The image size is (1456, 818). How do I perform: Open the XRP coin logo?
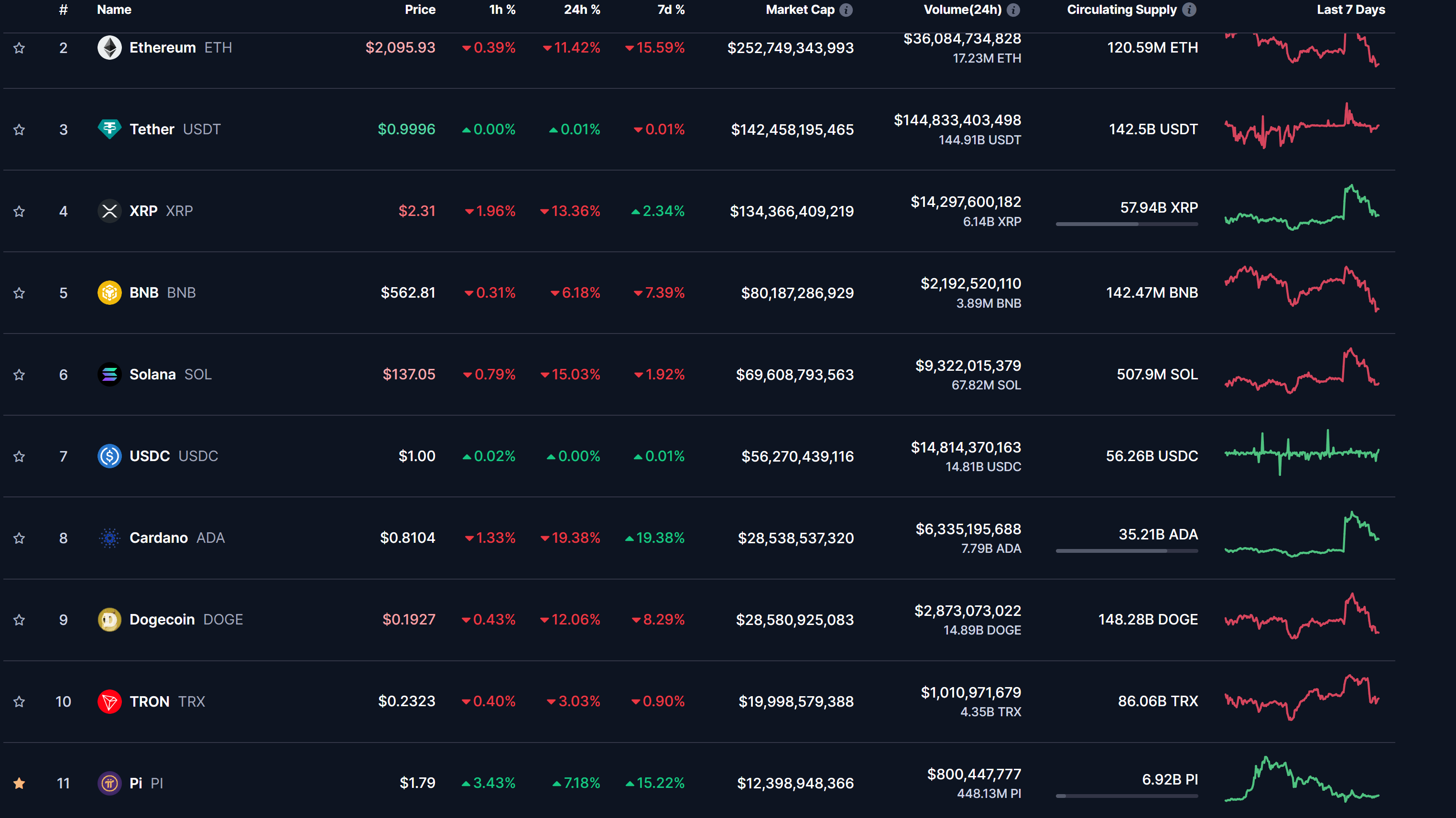(109, 211)
